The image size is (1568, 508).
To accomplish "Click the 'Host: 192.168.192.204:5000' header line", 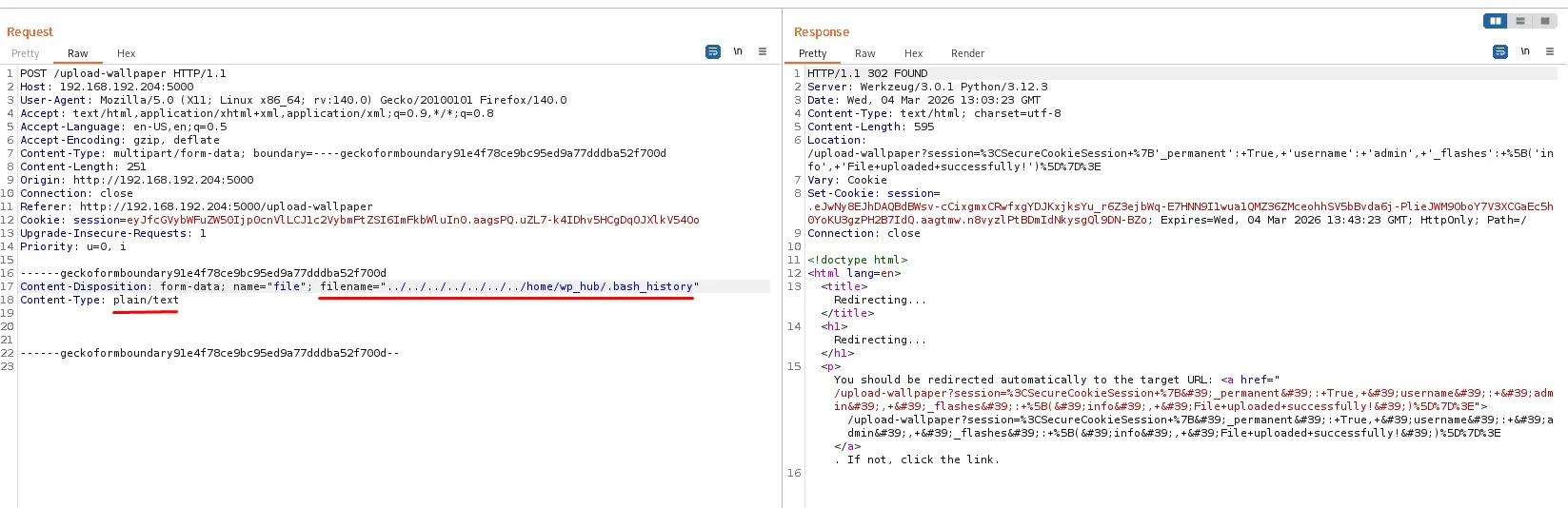I will pos(107,87).
